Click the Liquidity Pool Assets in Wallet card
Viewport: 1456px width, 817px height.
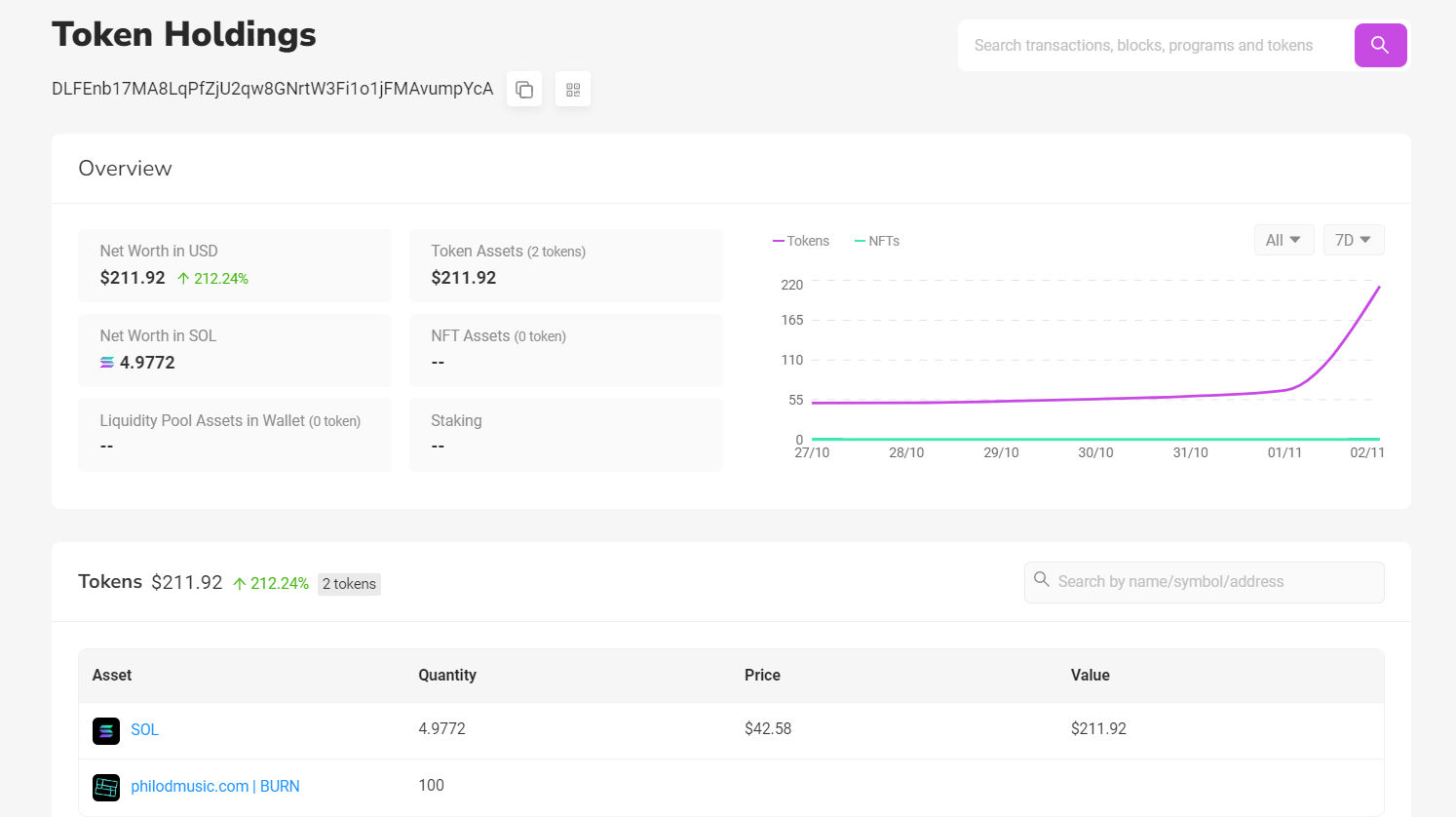(235, 435)
